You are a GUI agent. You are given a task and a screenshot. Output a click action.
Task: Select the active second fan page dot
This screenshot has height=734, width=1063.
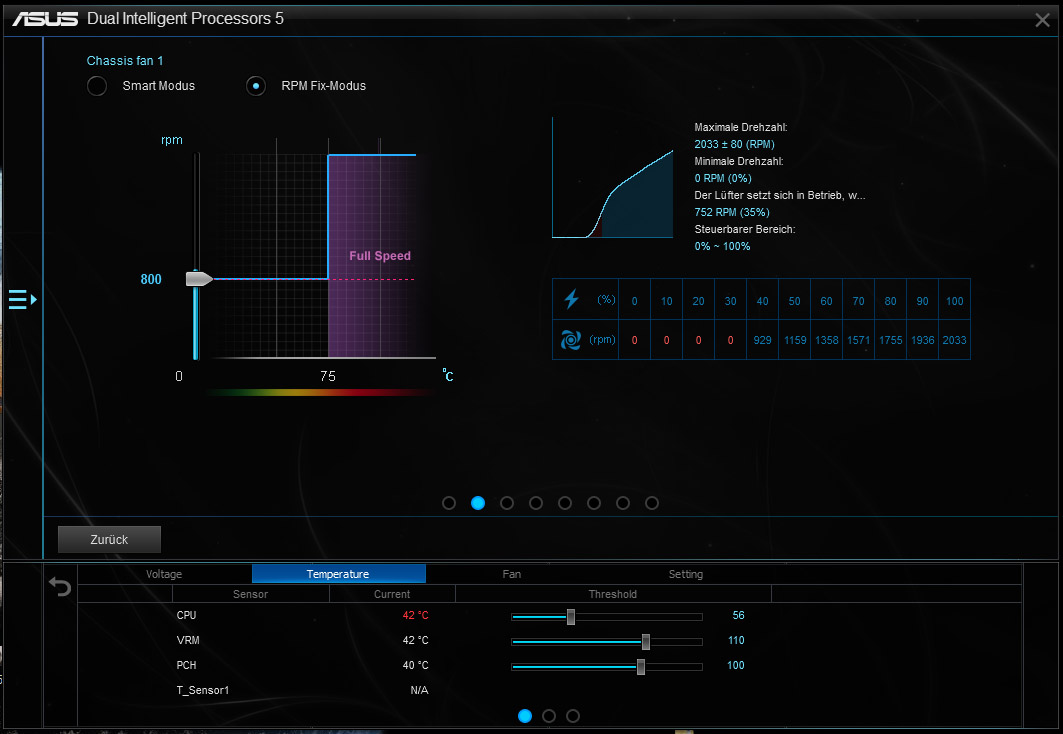478,503
